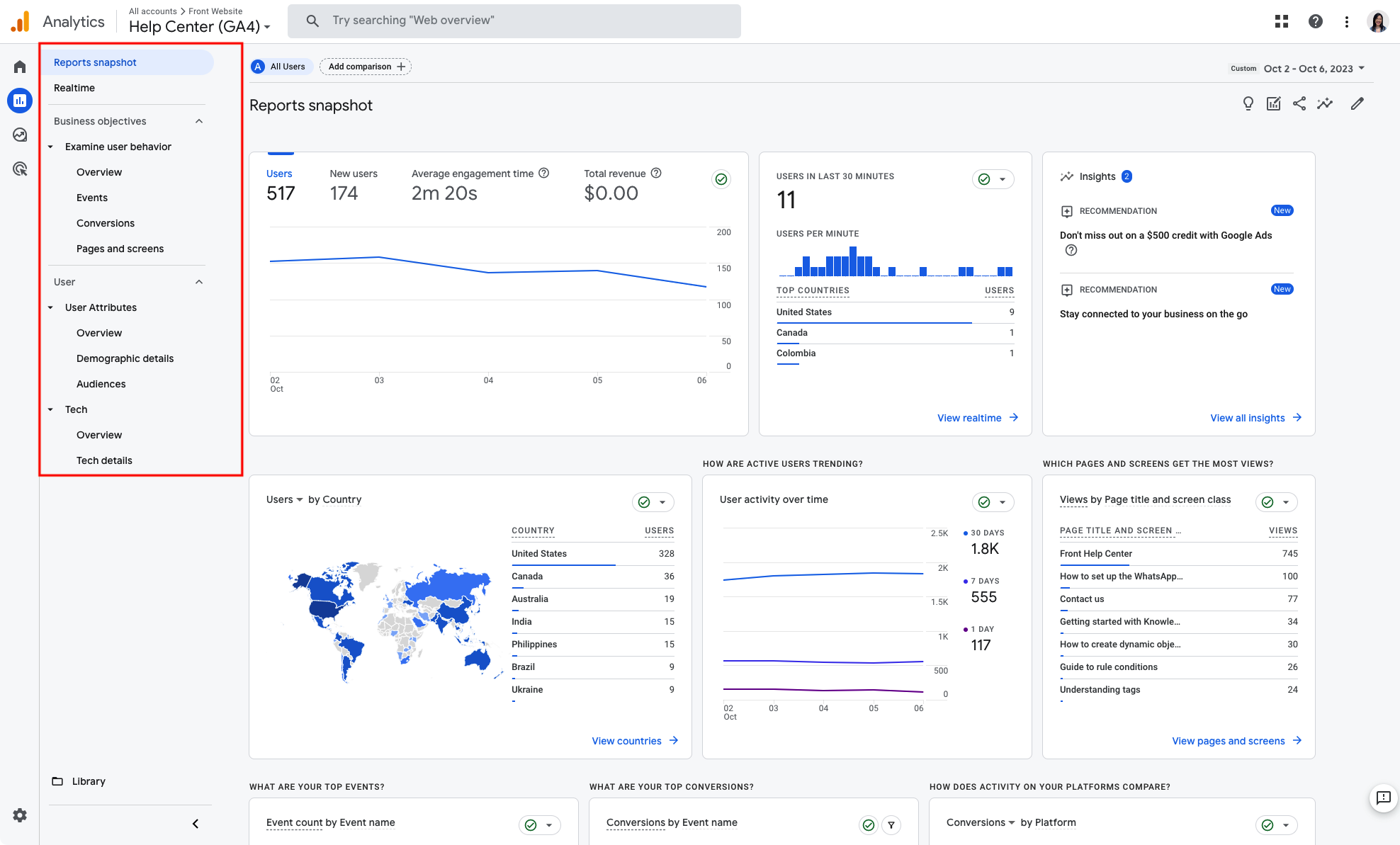
Task: Collapse the Business objectives section
Action: (x=199, y=121)
